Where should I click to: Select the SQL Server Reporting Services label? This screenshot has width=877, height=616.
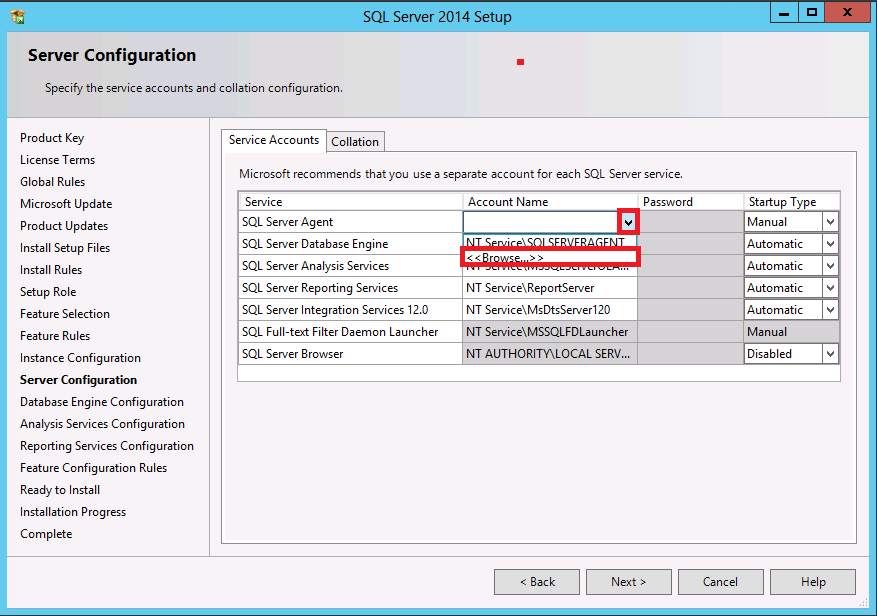[320, 288]
